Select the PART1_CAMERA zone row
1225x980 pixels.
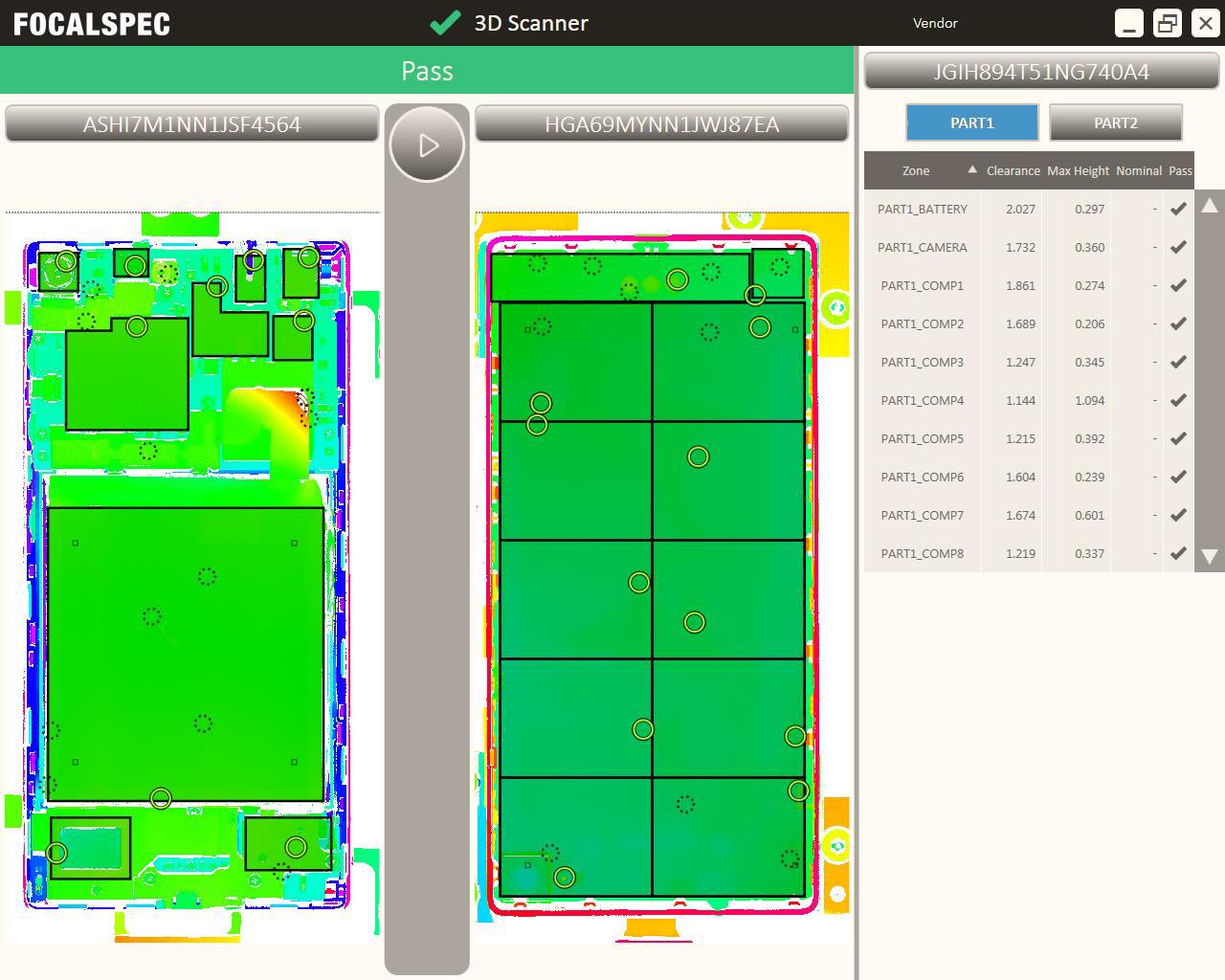(923, 247)
